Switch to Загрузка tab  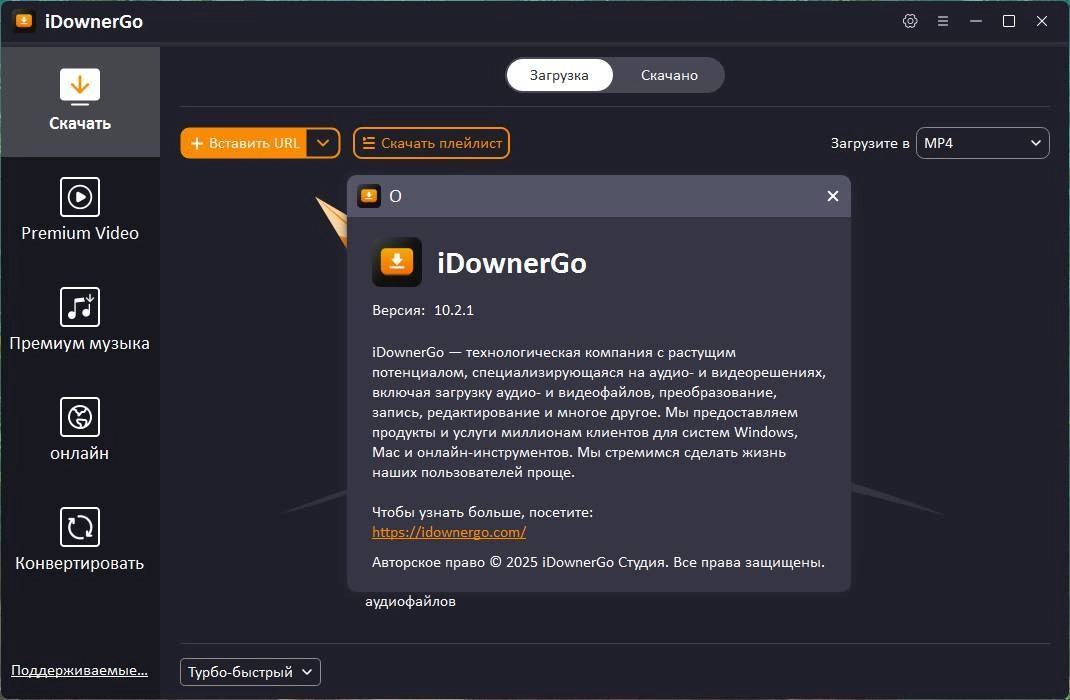[x=560, y=75]
